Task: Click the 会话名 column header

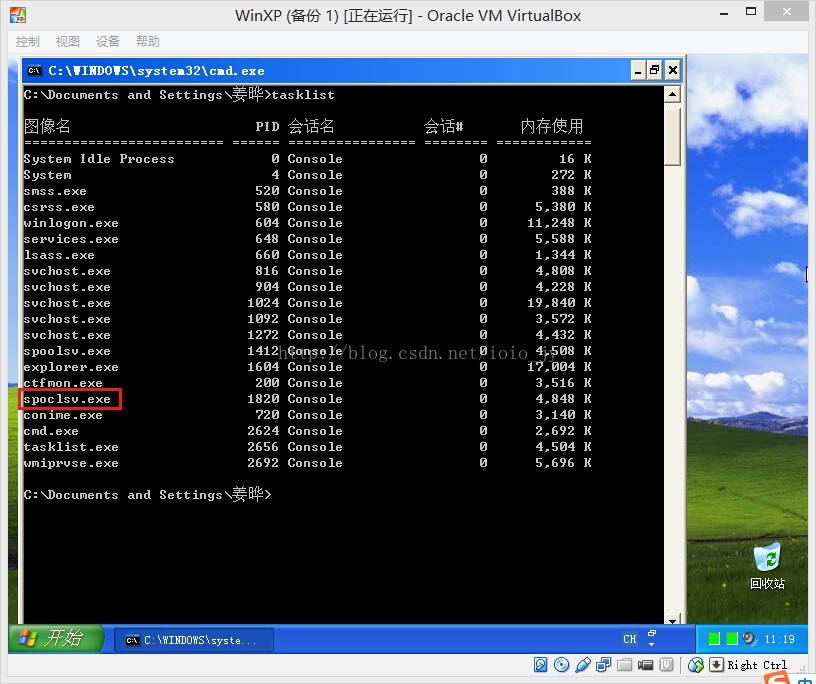Action: point(311,126)
